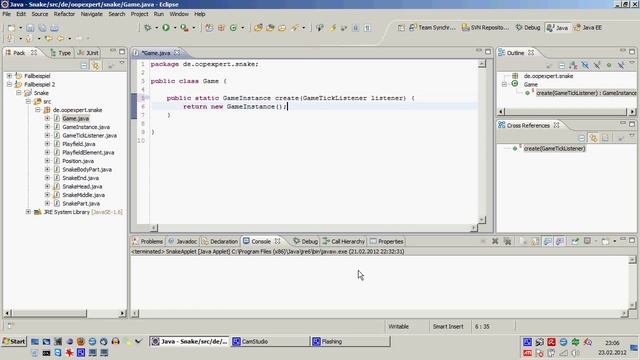Viewport: 640px width, 360px height.
Task: Switch to the Java EE perspective
Action: (588, 27)
